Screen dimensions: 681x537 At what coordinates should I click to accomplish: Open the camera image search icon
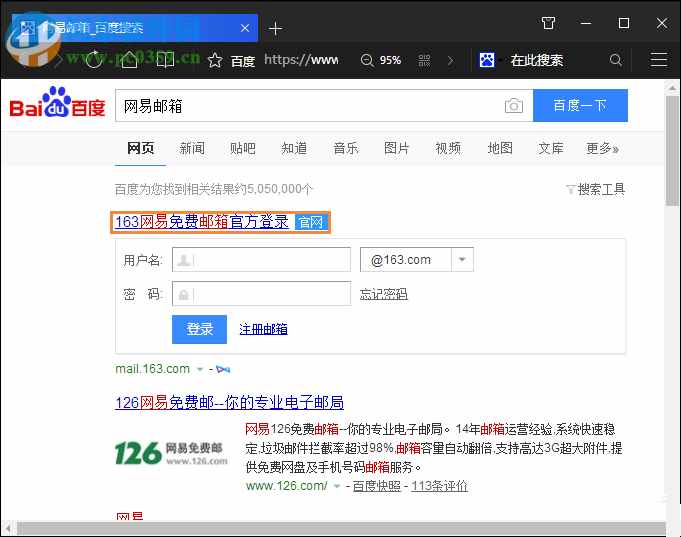pos(513,106)
